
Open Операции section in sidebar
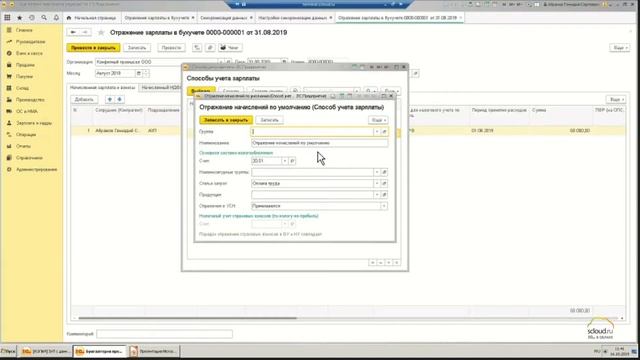point(26,134)
